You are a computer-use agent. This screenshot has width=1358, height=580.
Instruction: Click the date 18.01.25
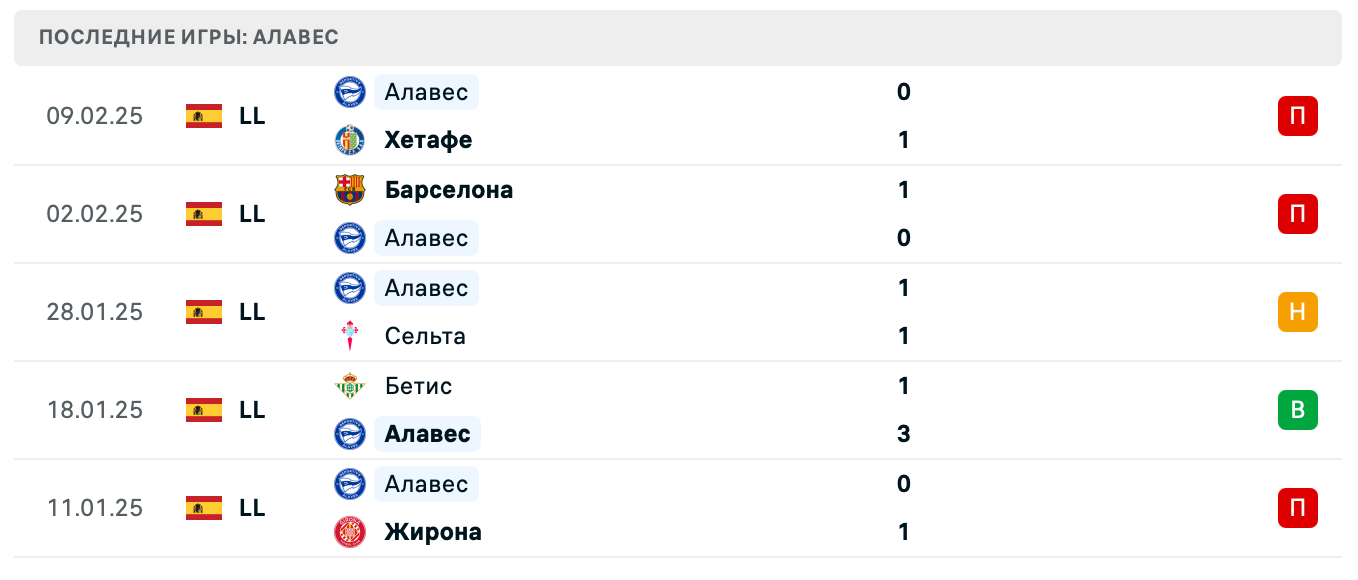95,410
